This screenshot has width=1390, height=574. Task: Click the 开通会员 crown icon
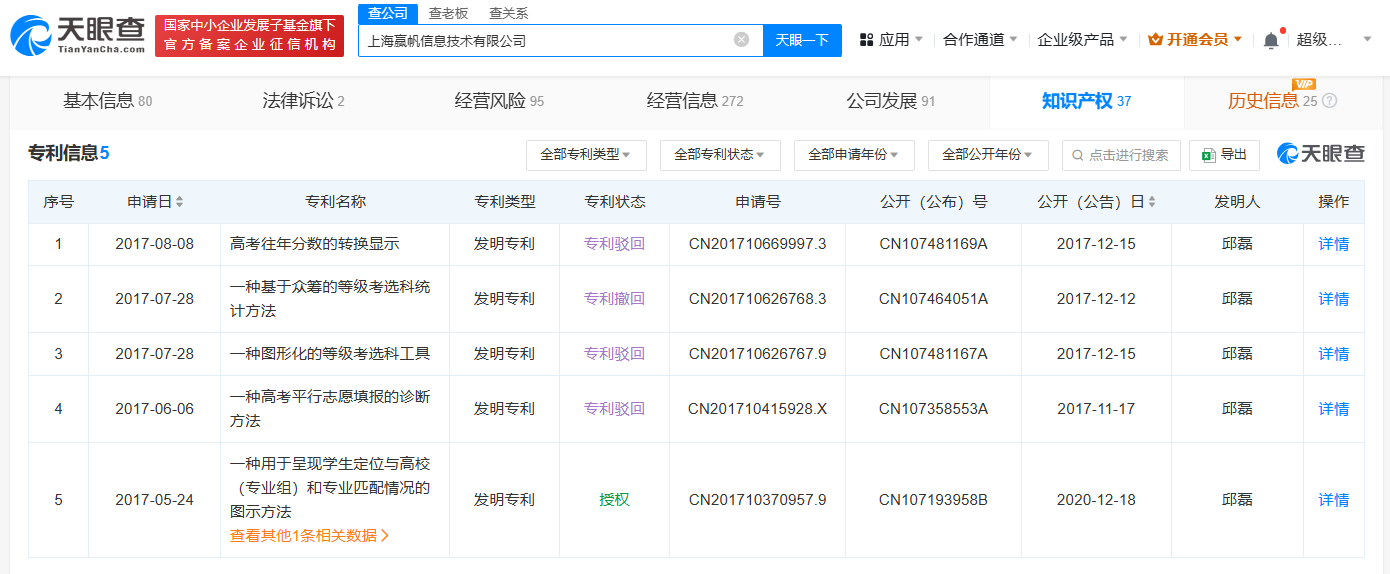pyautogui.click(x=1155, y=40)
